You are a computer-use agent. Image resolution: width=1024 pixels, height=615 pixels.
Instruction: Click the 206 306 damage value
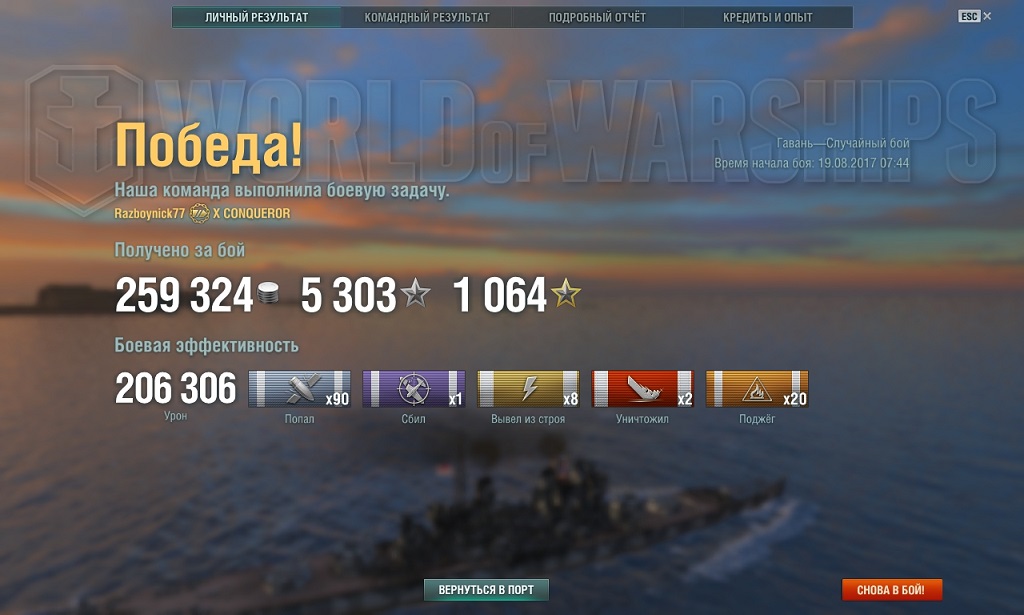tap(176, 388)
